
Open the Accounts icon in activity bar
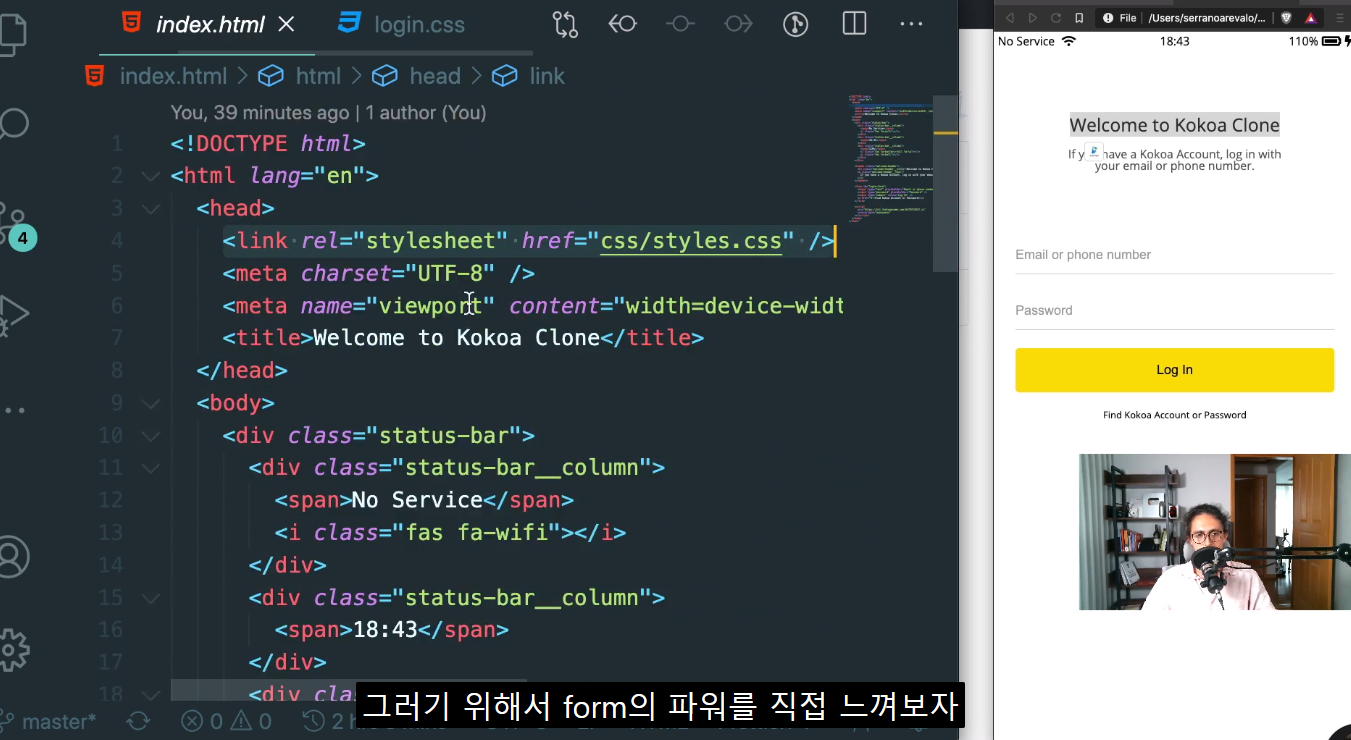pyautogui.click(x=13, y=557)
